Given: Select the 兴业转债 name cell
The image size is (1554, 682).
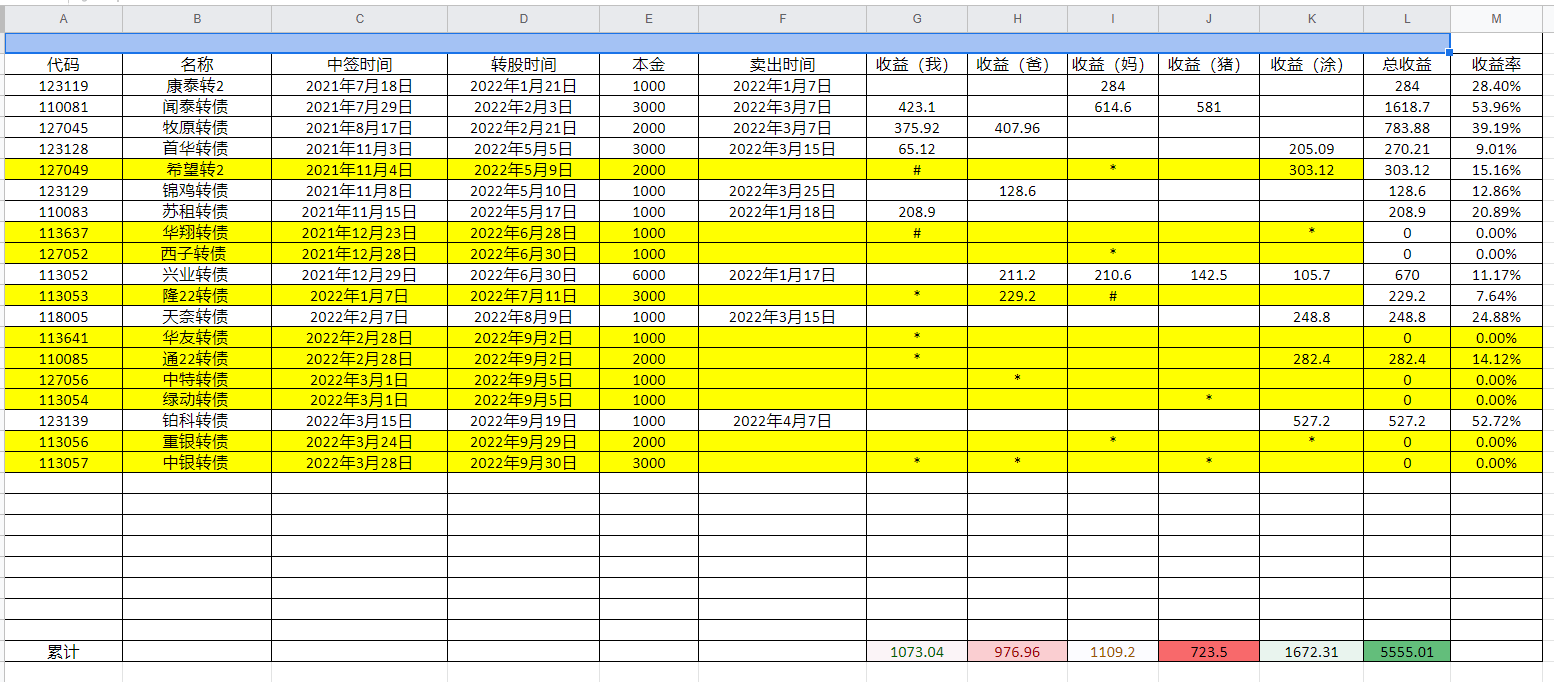Looking at the screenshot, I should pyautogui.click(x=197, y=275).
